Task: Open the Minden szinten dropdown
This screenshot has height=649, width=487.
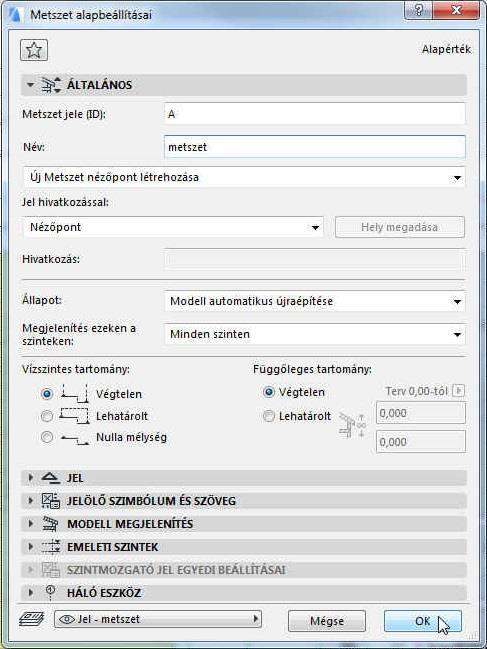Action: (314, 334)
